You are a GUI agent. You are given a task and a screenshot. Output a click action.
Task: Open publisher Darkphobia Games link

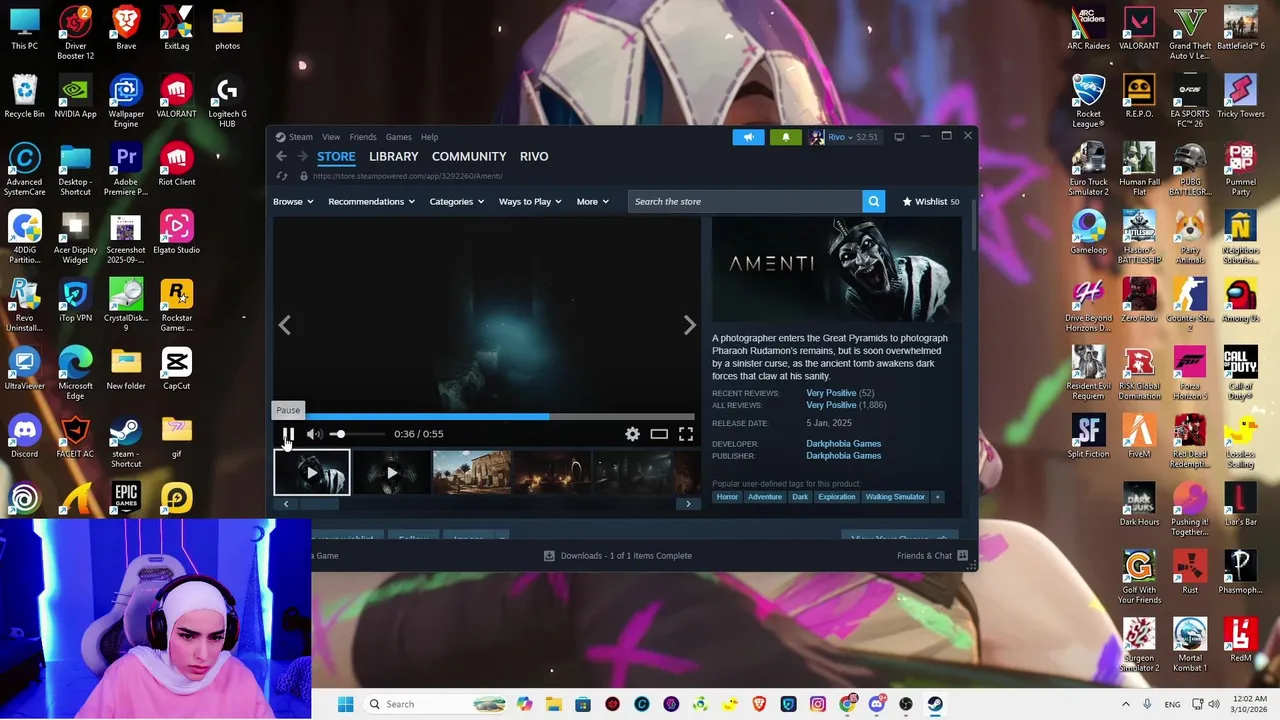coord(843,456)
